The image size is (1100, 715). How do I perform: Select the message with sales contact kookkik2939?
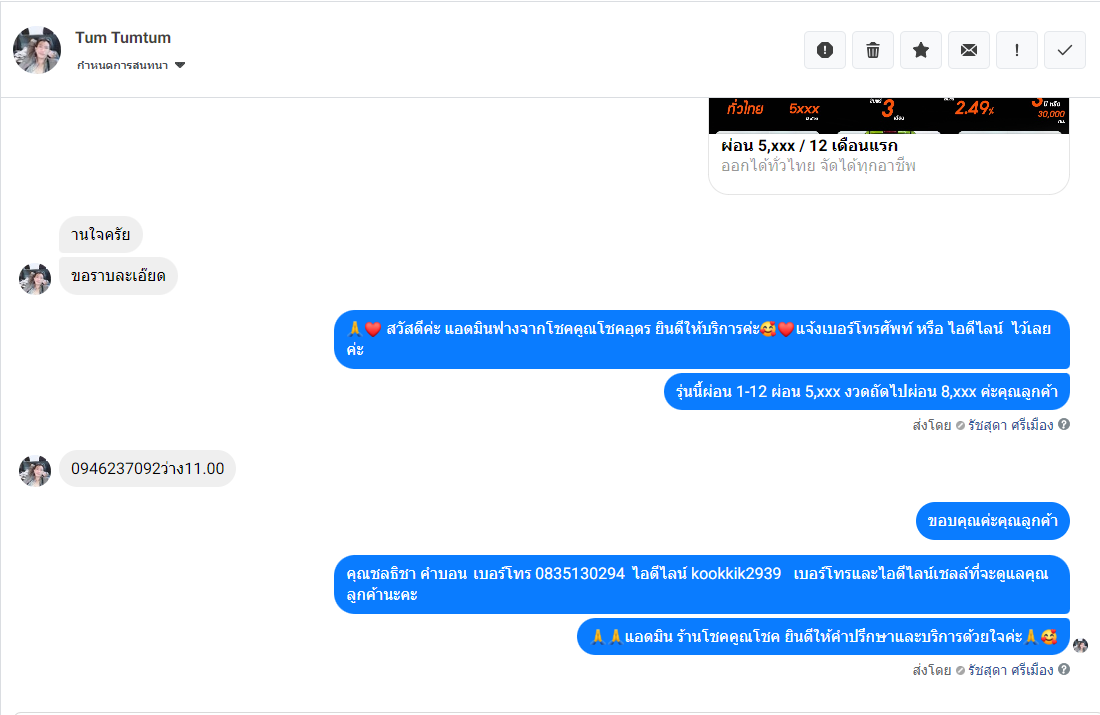coord(702,584)
